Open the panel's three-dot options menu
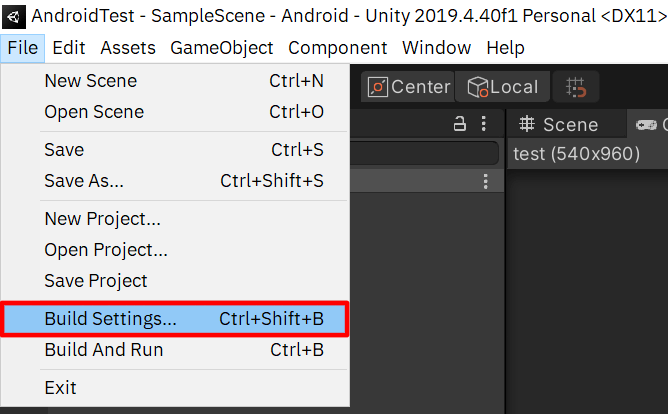Screen dimensions: 668x414 pos(484,124)
